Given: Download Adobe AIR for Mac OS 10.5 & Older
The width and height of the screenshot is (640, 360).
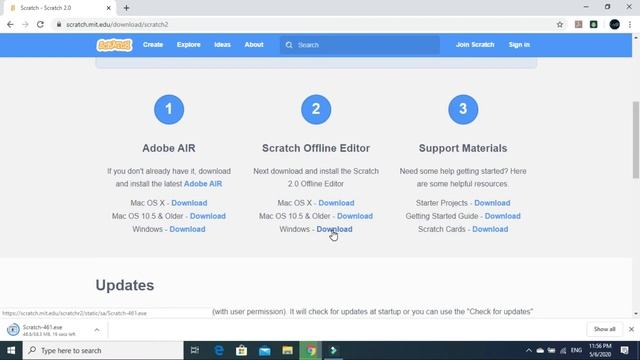Looking at the screenshot, I should coord(207,216).
